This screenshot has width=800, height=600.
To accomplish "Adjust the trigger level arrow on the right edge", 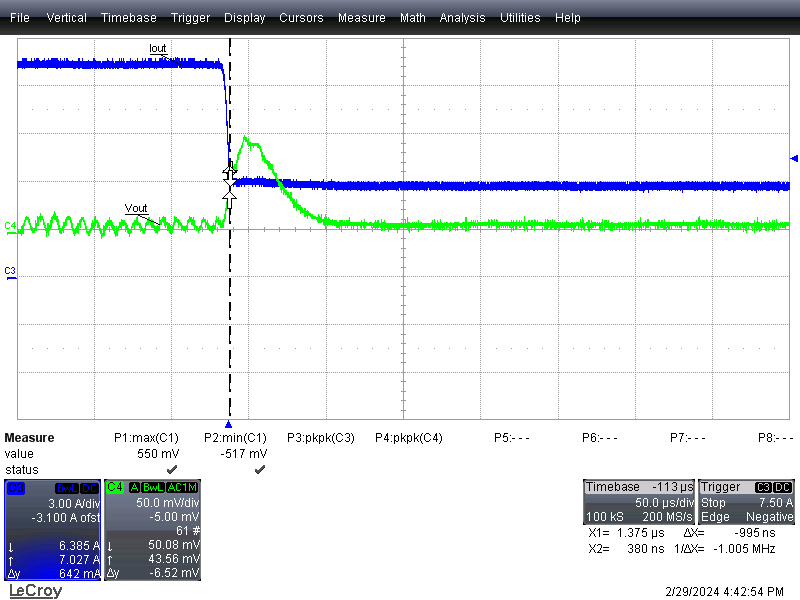I will pyautogui.click(x=793, y=157).
